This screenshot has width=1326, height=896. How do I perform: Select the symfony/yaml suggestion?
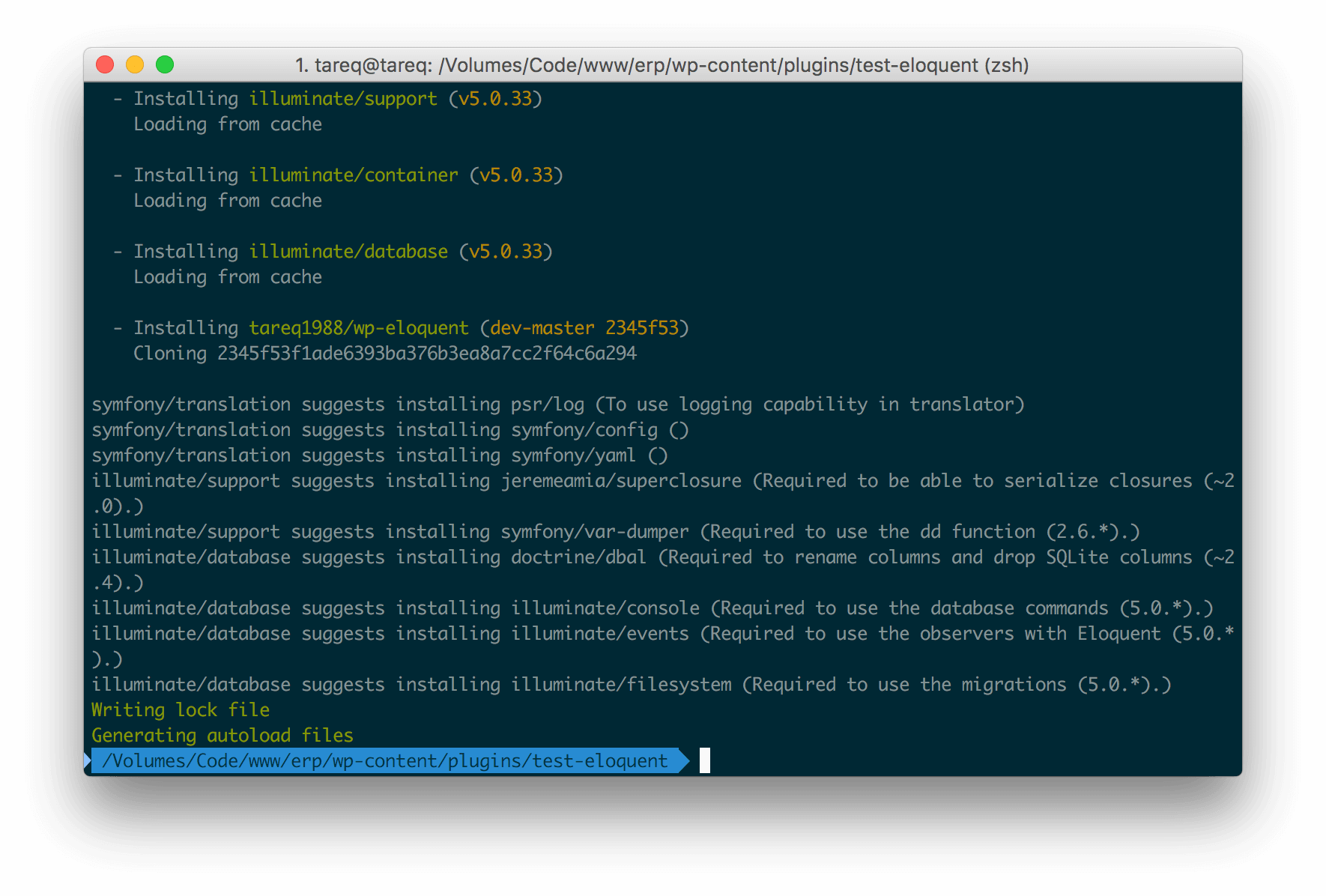(x=573, y=455)
